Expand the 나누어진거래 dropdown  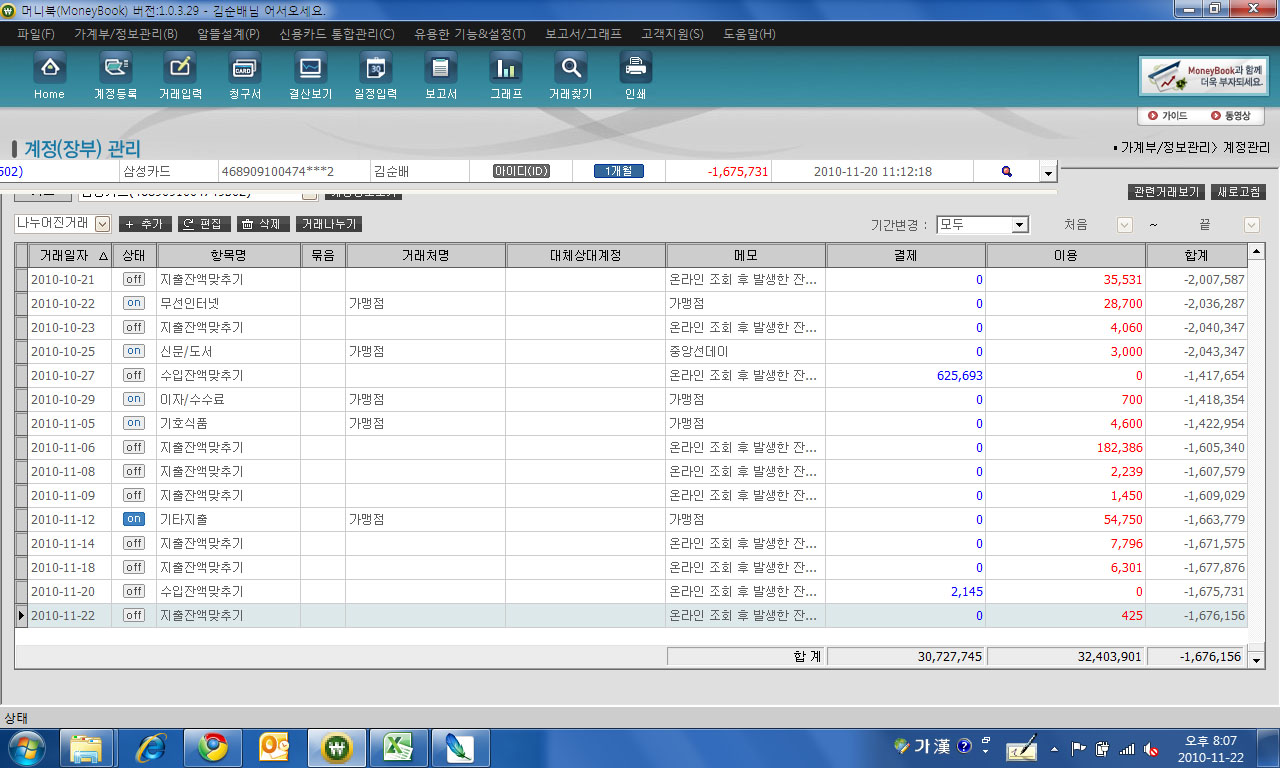coord(102,224)
